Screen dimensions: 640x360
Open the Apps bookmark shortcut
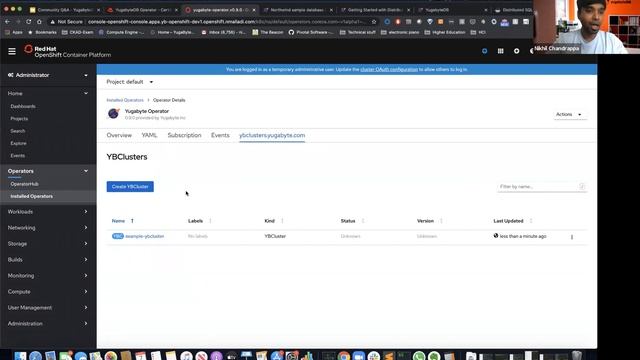pos(15,32)
